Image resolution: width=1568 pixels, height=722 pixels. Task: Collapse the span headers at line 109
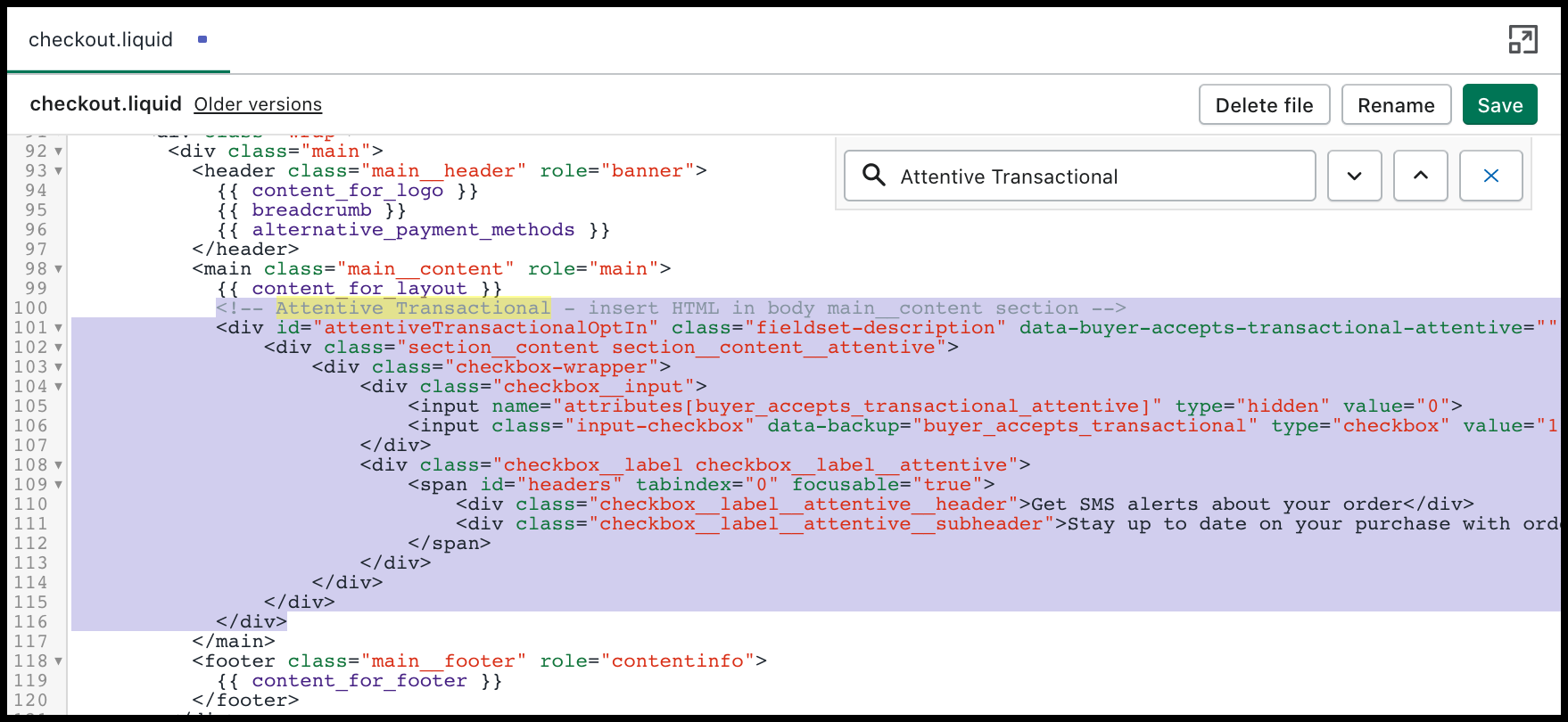(59, 485)
